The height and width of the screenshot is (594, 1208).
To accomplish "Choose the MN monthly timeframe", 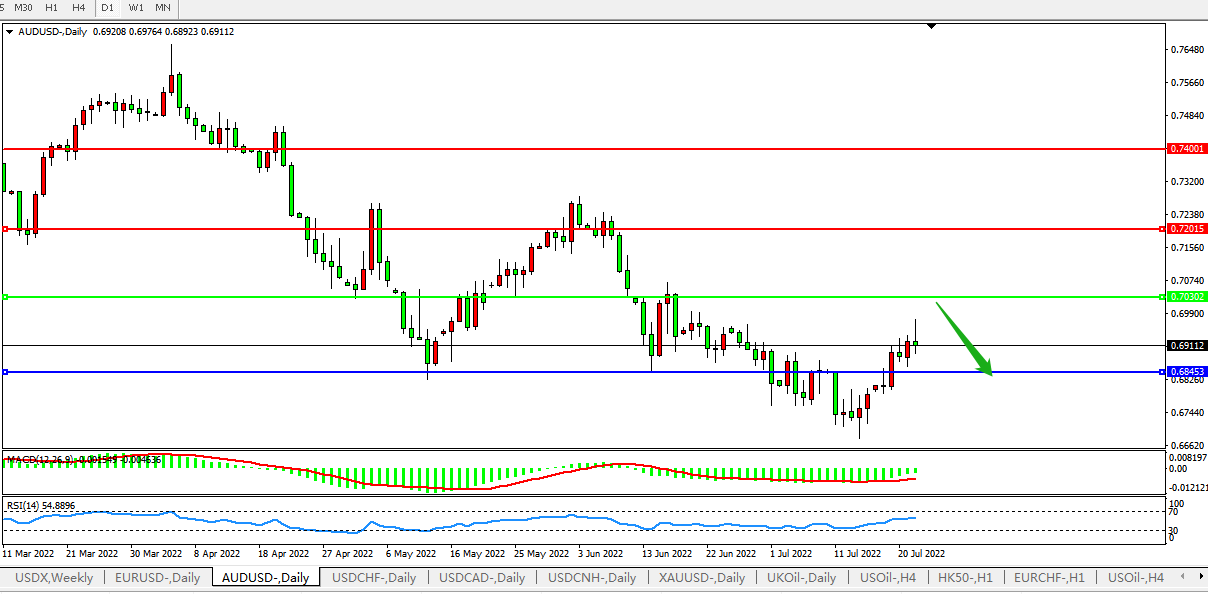I will tap(162, 8).
